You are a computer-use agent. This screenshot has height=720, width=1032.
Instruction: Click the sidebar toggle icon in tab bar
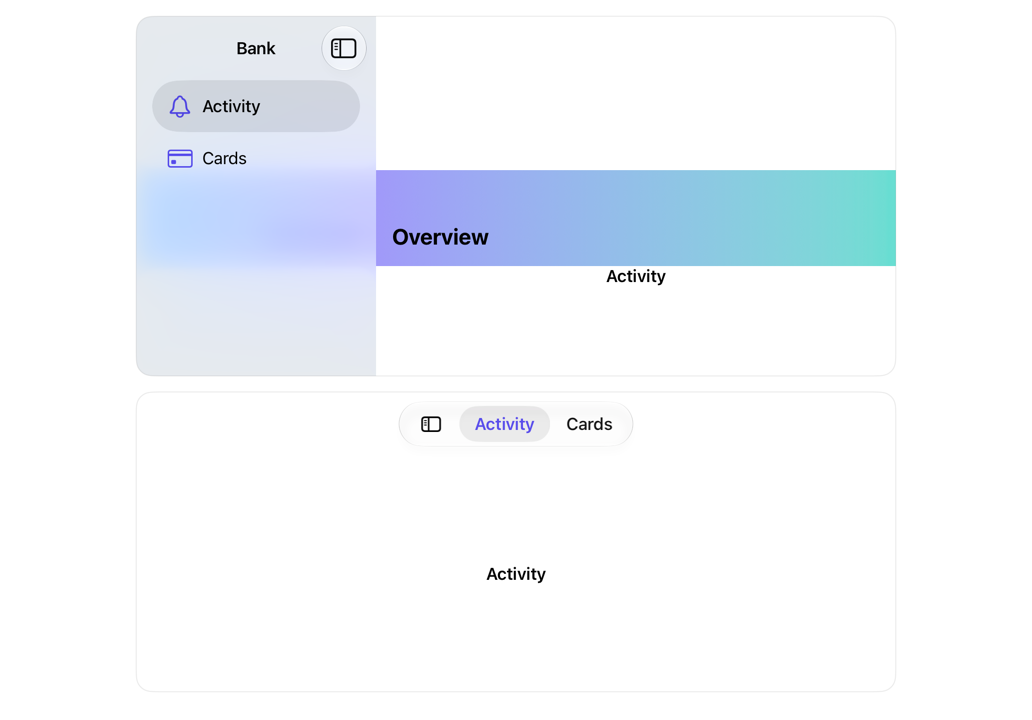pyautogui.click(x=431, y=424)
